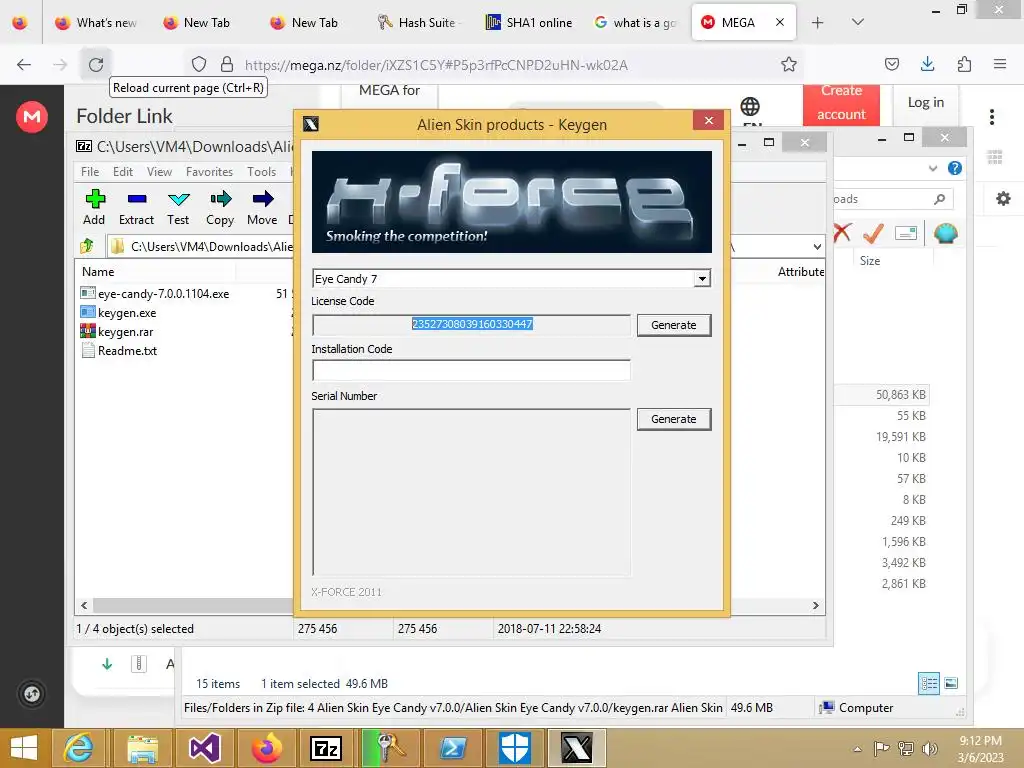Image resolution: width=1024 pixels, height=768 pixels.
Task: Go back in Firefox browser
Action: (24, 64)
